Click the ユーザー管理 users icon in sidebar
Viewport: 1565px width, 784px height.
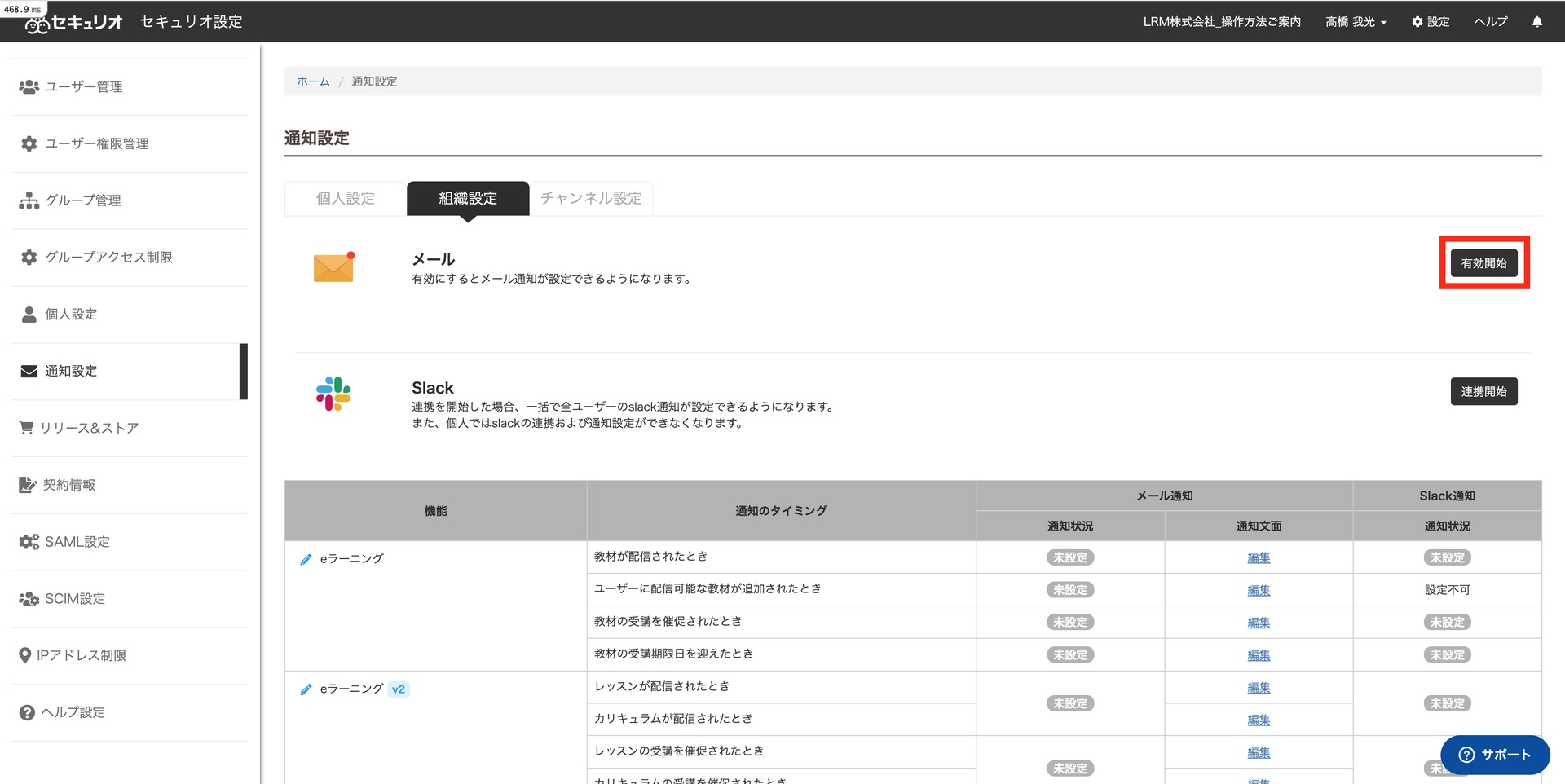[29, 86]
